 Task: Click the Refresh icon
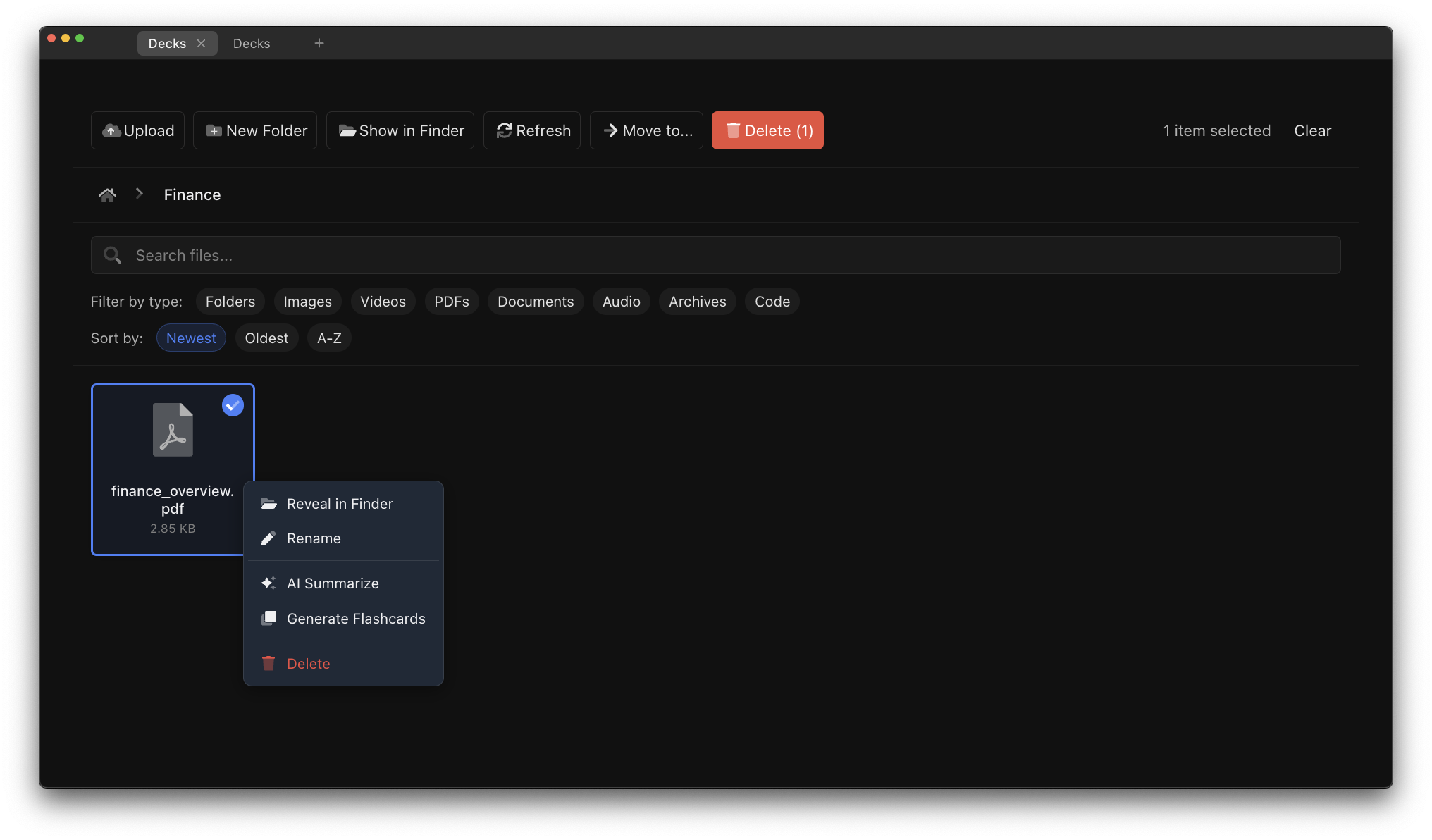tap(503, 130)
